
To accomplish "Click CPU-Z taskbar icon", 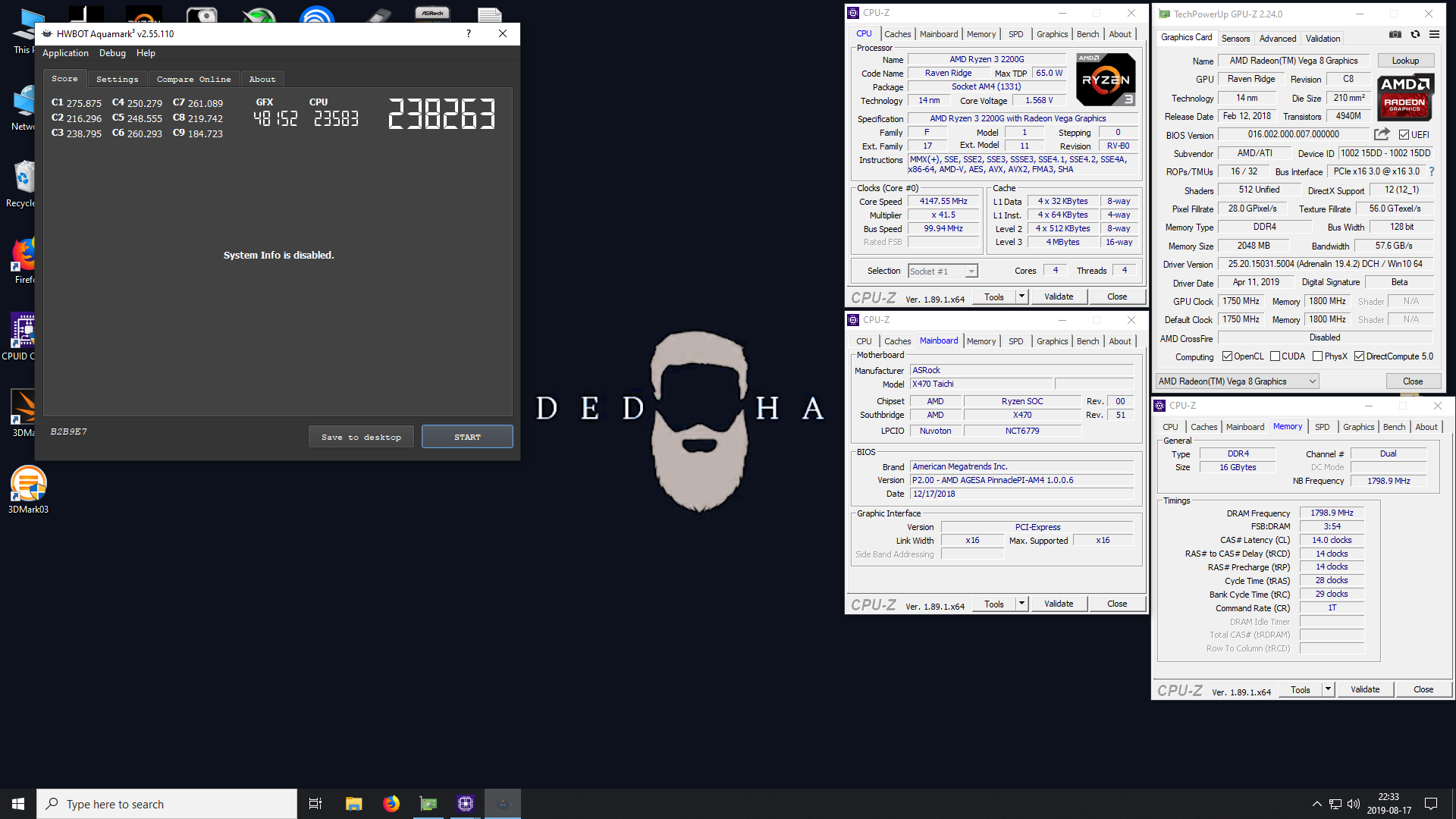I will coord(466,804).
